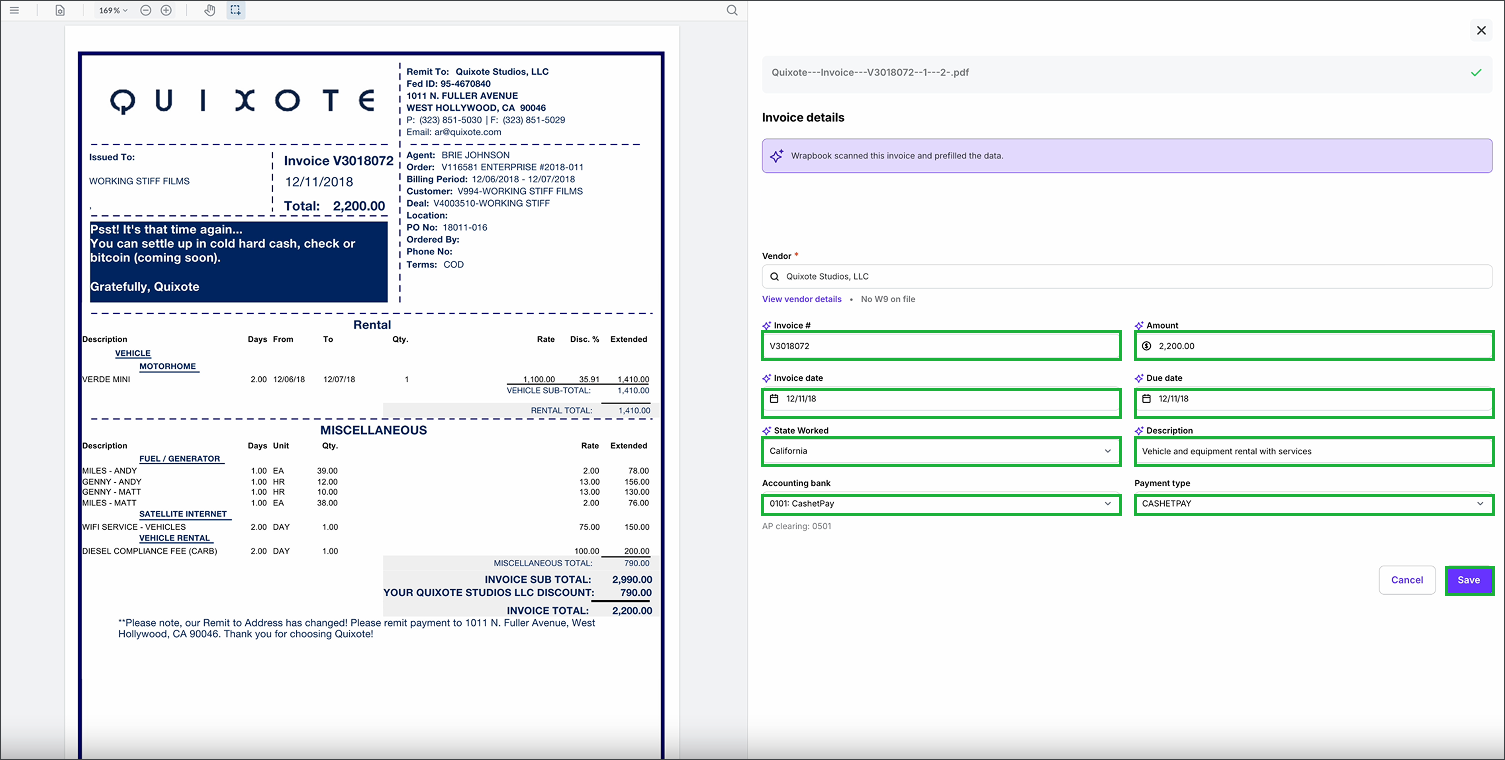Open the PDF viewer sidebar menu icon

[14, 10]
